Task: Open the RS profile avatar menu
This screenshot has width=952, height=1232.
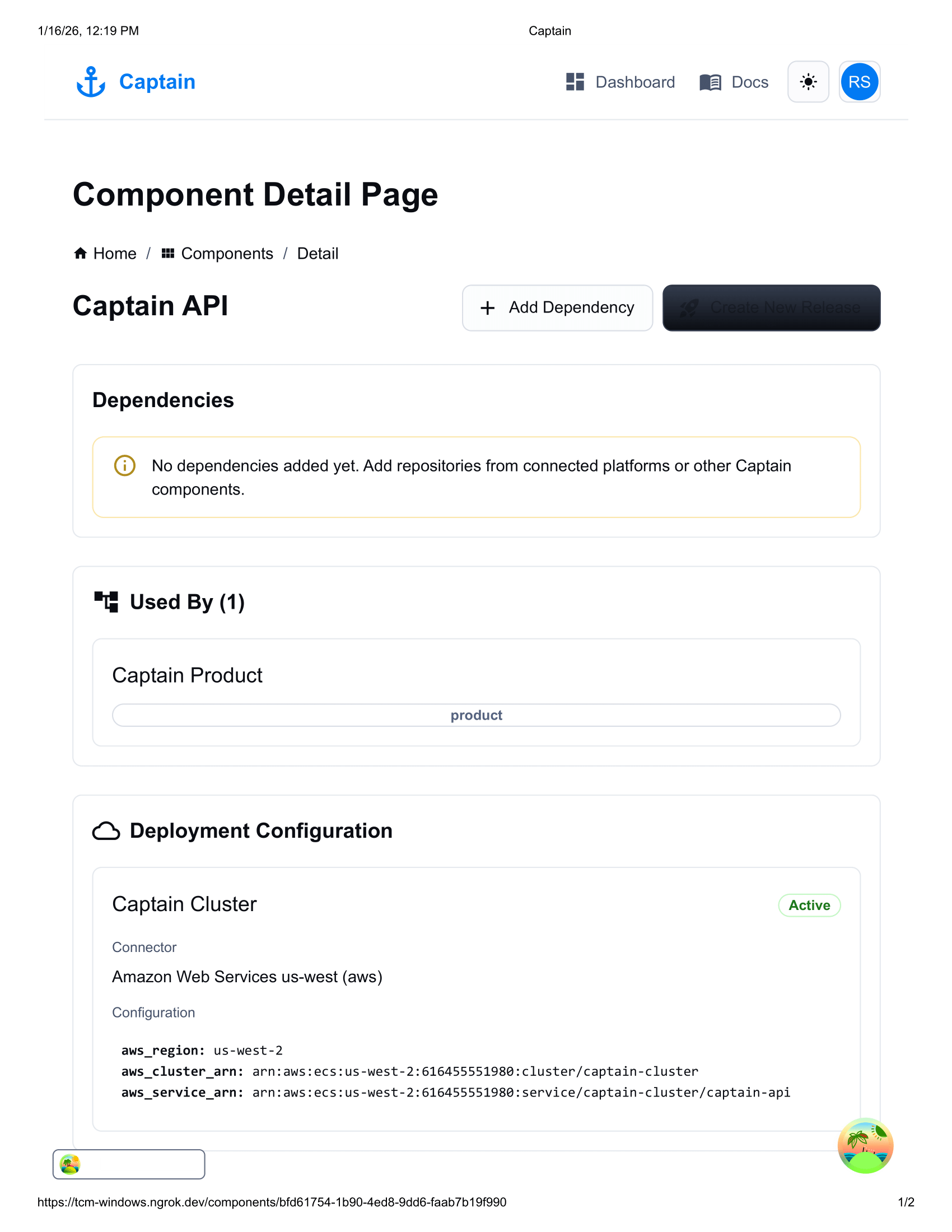Action: (x=859, y=82)
